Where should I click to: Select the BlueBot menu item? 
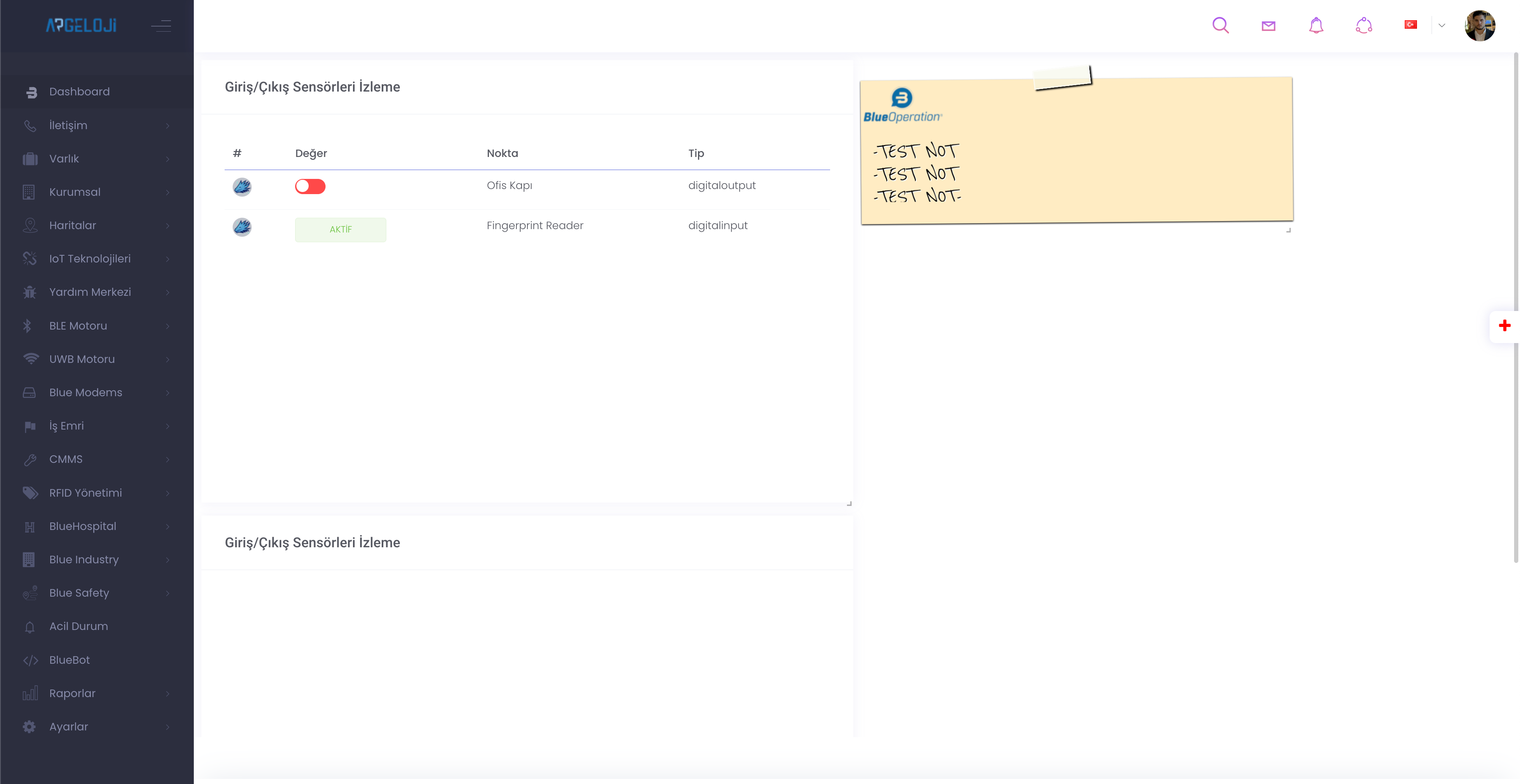click(x=69, y=660)
